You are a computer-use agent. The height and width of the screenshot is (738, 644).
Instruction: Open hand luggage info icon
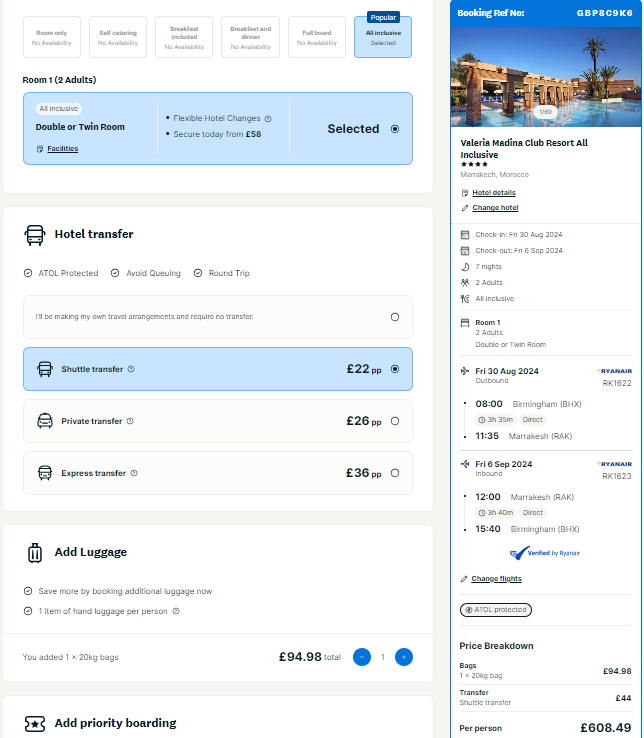click(x=176, y=611)
